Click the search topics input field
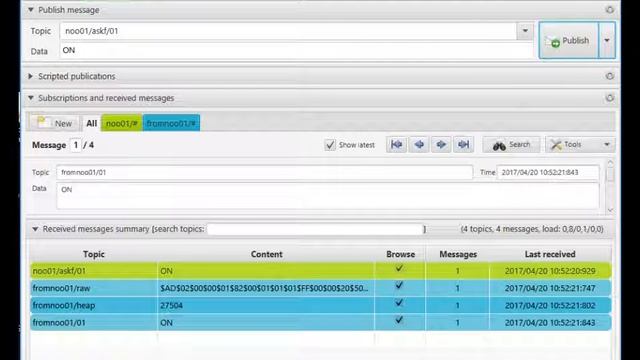Viewport: 640px width, 360px height. (315, 229)
